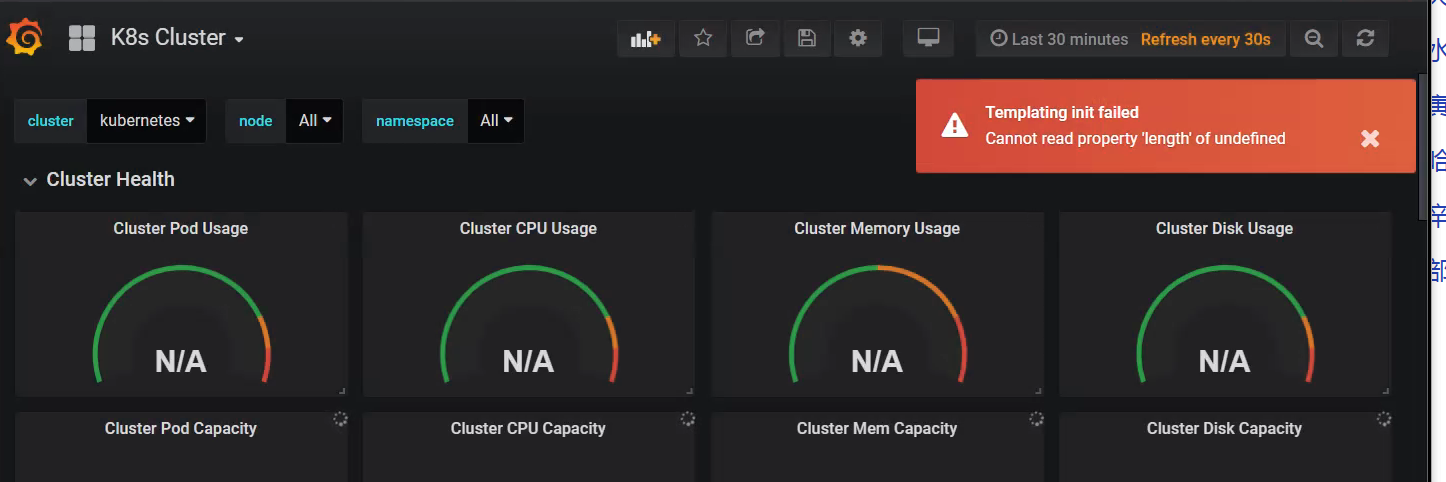Click the Grafana logo icon
The image size is (1446, 482).
pos(24,39)
